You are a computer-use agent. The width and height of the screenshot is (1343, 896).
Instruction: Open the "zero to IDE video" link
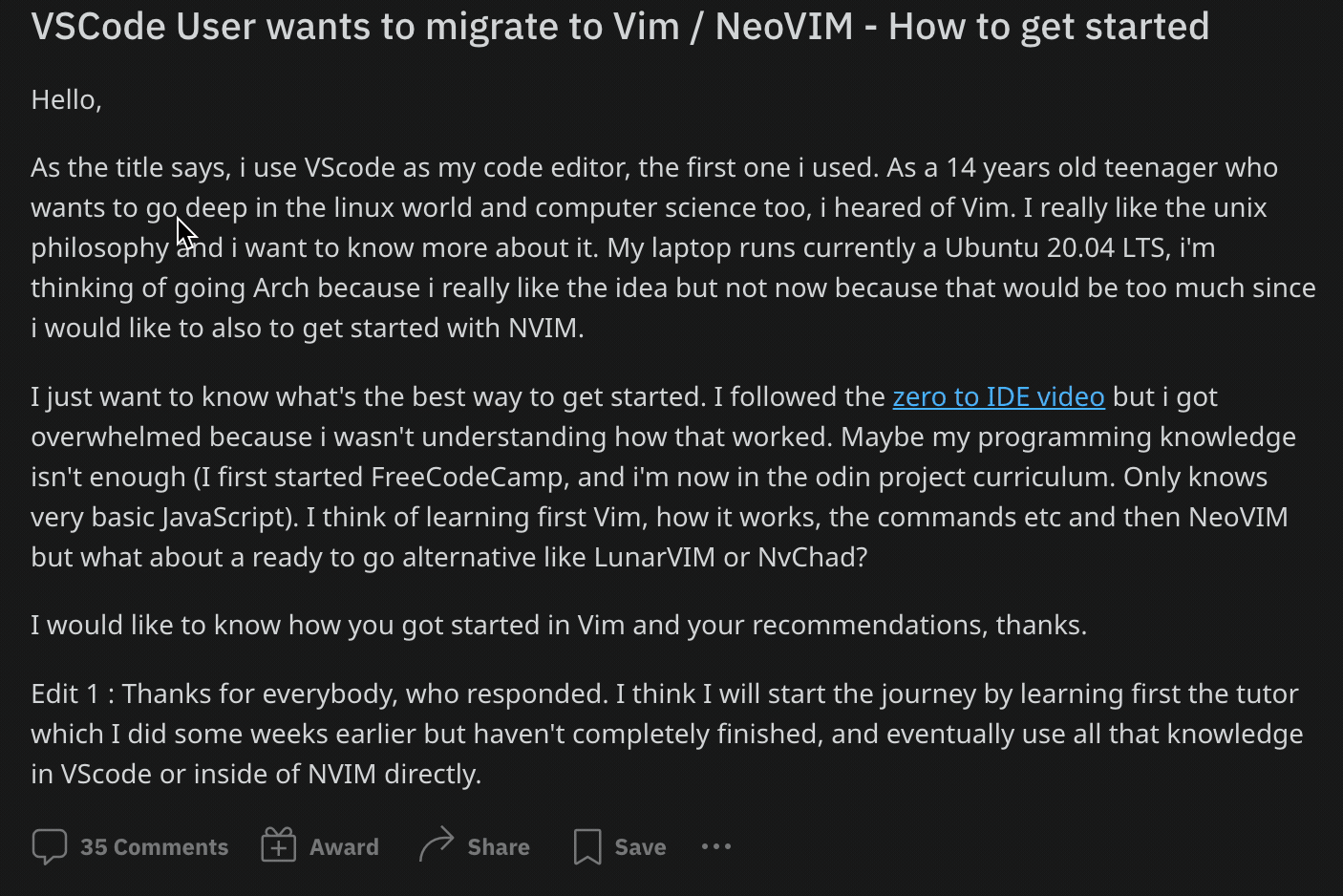(x=998, y=396)
